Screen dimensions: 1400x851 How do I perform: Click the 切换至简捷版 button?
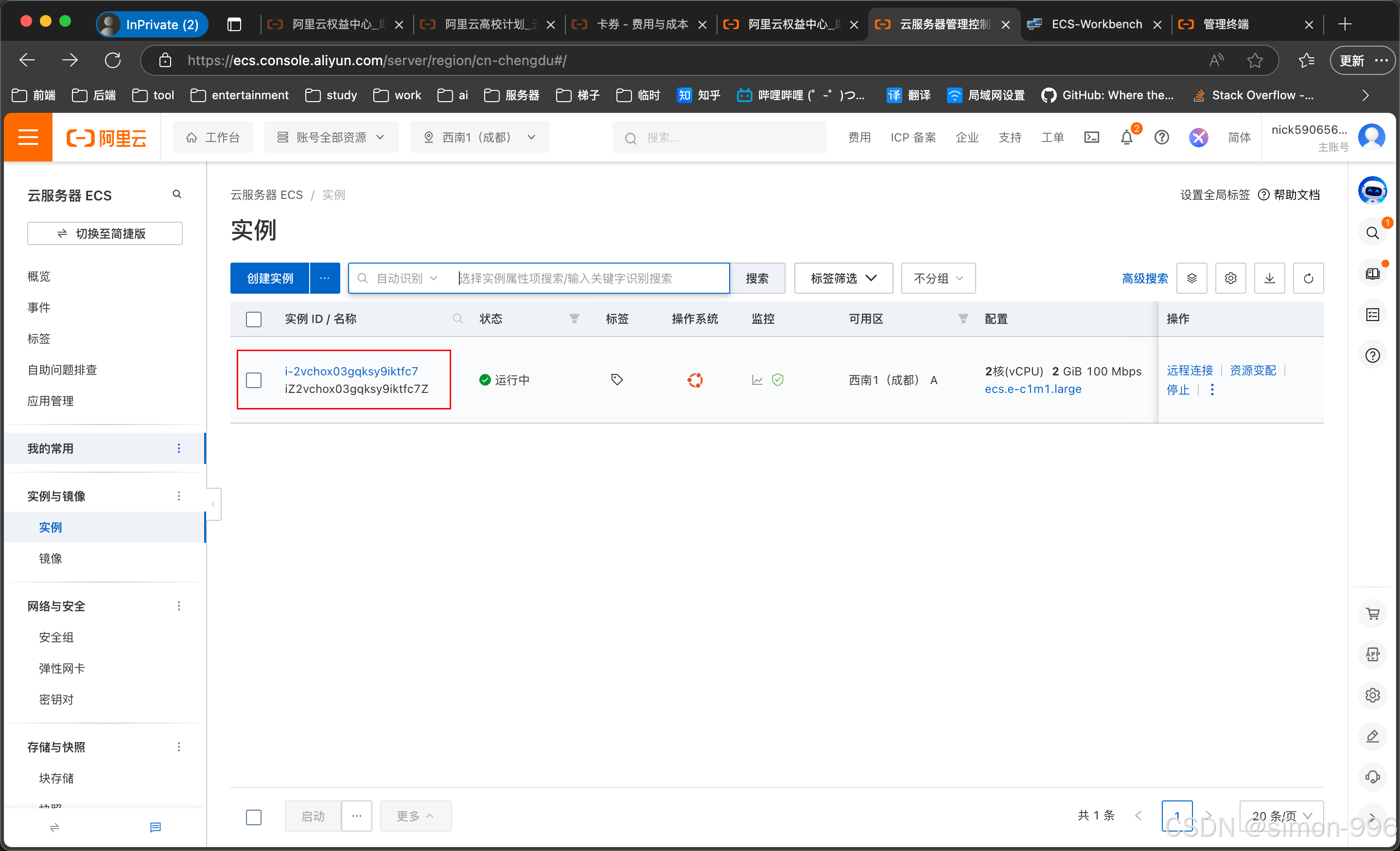(x=105, y=233)
